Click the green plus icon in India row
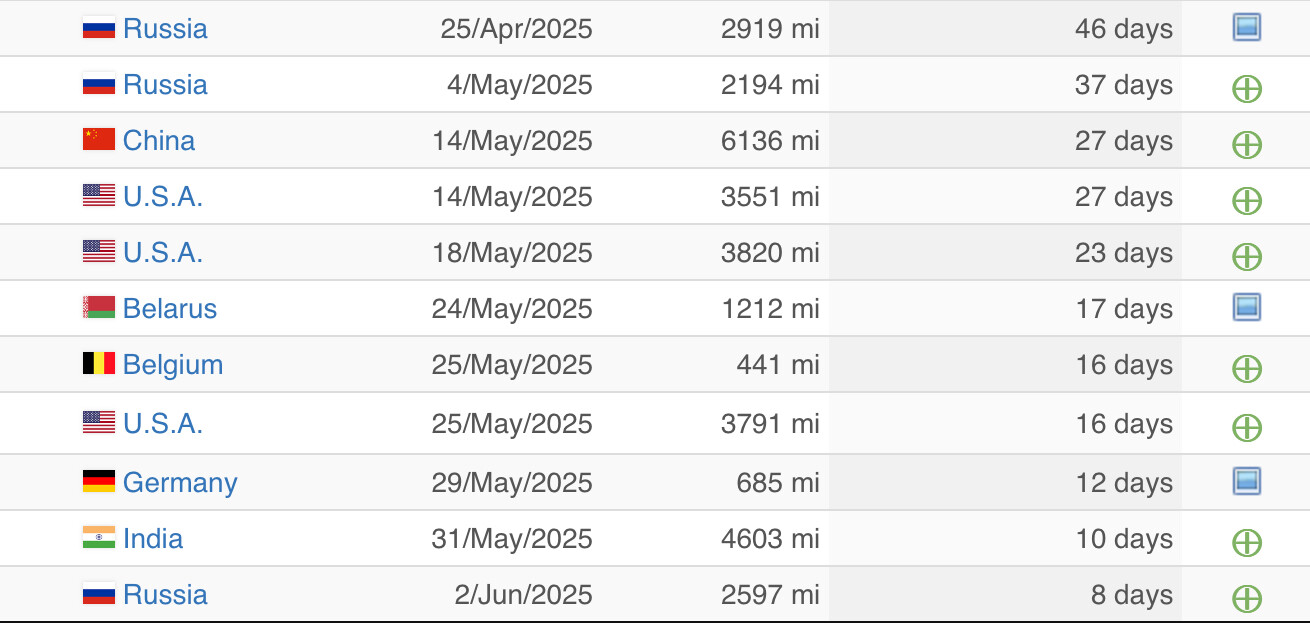1310x627 pixels. click(1246, 543)
